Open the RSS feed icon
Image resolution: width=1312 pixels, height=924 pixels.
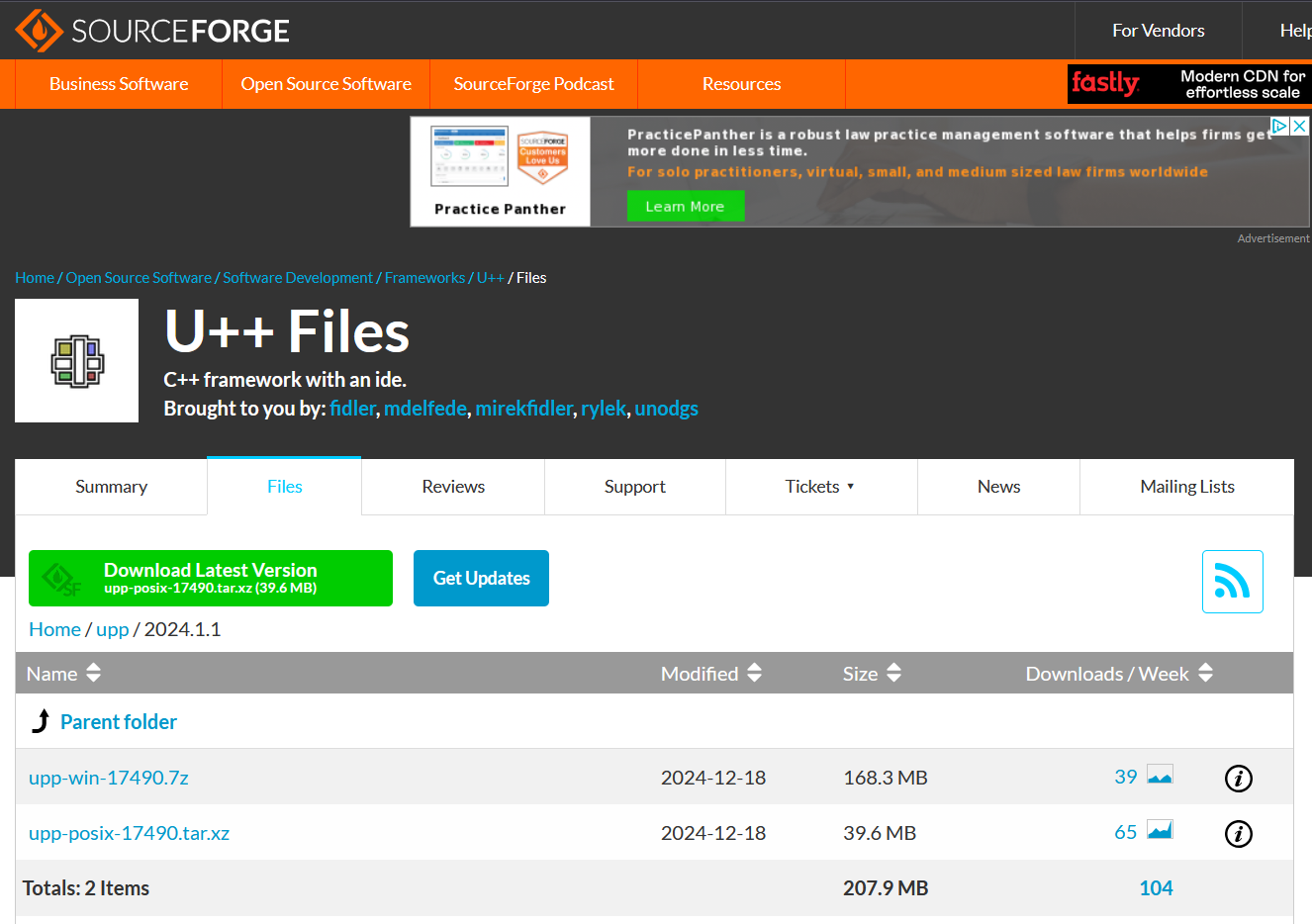click(1232, 582)
